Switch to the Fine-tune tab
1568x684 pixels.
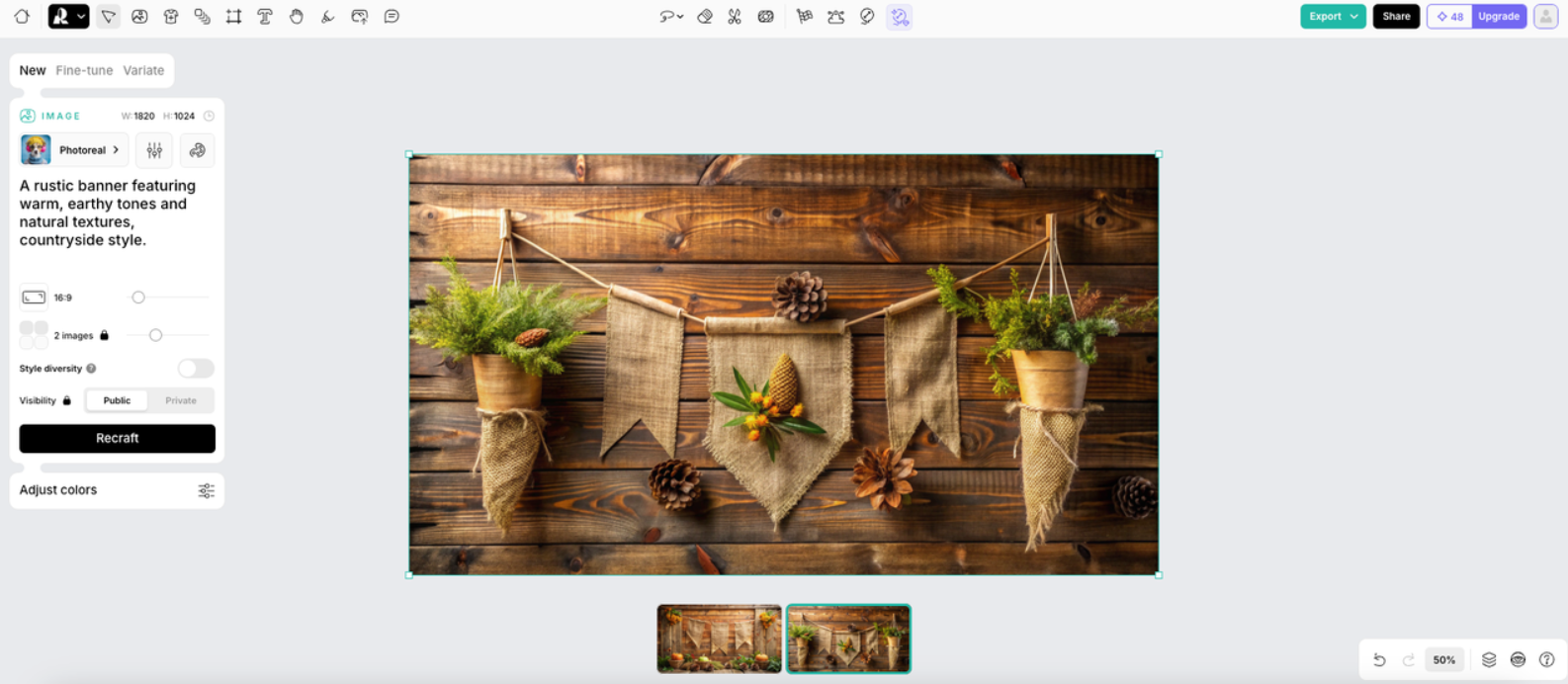pos(84,70)
